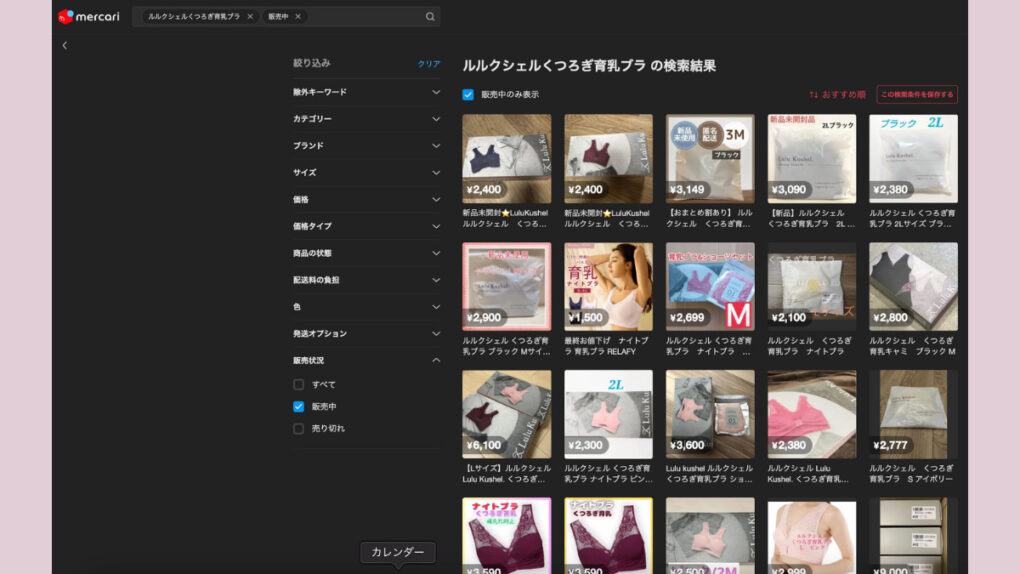The width and height of the screenshot is (1020, 574).
Task: Check the 売り切れ option
Action: pyautogui.click(x=299, y=429)
